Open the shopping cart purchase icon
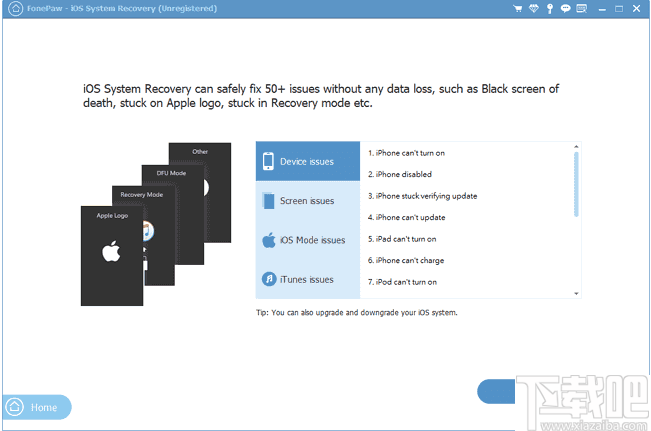Viewport: 651px width, 431px height. [x=518, y=9]
